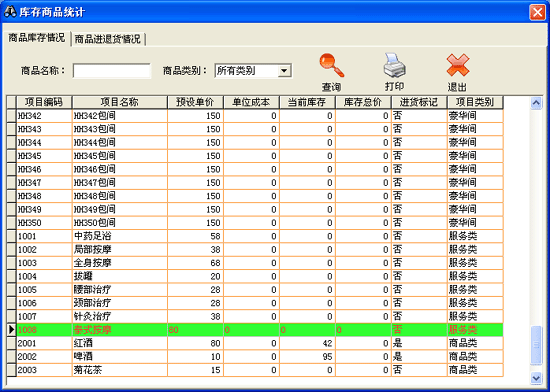
Task: Click the 库存总价 column header
Action: coord(363,102)
